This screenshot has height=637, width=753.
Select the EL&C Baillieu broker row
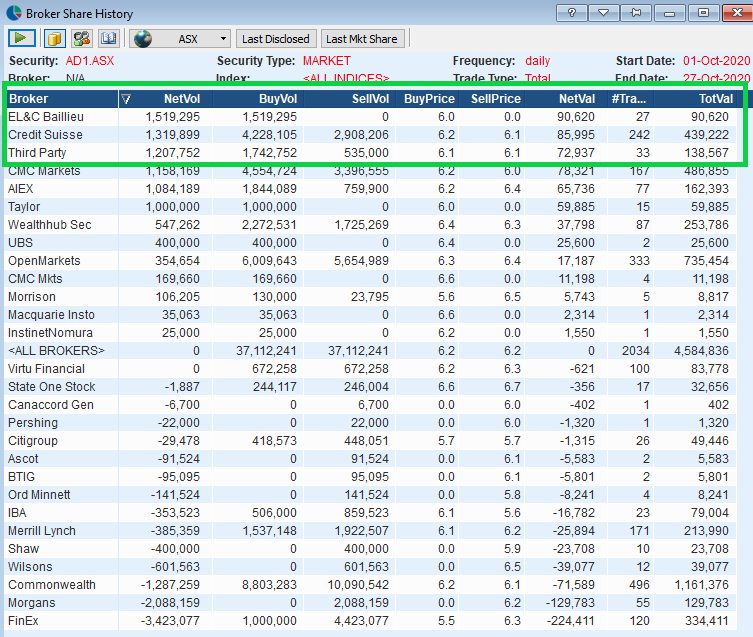pyautogui.click(x=371, y=117)
